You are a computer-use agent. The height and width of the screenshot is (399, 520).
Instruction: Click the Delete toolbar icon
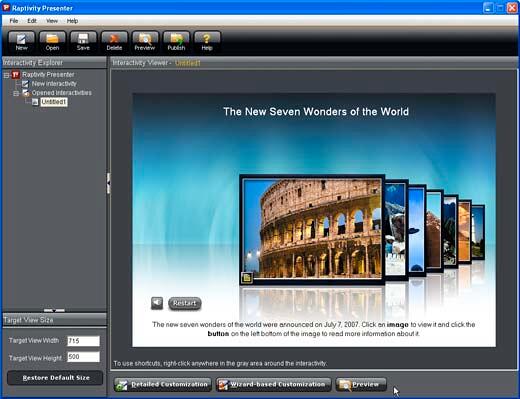(114, 42)
